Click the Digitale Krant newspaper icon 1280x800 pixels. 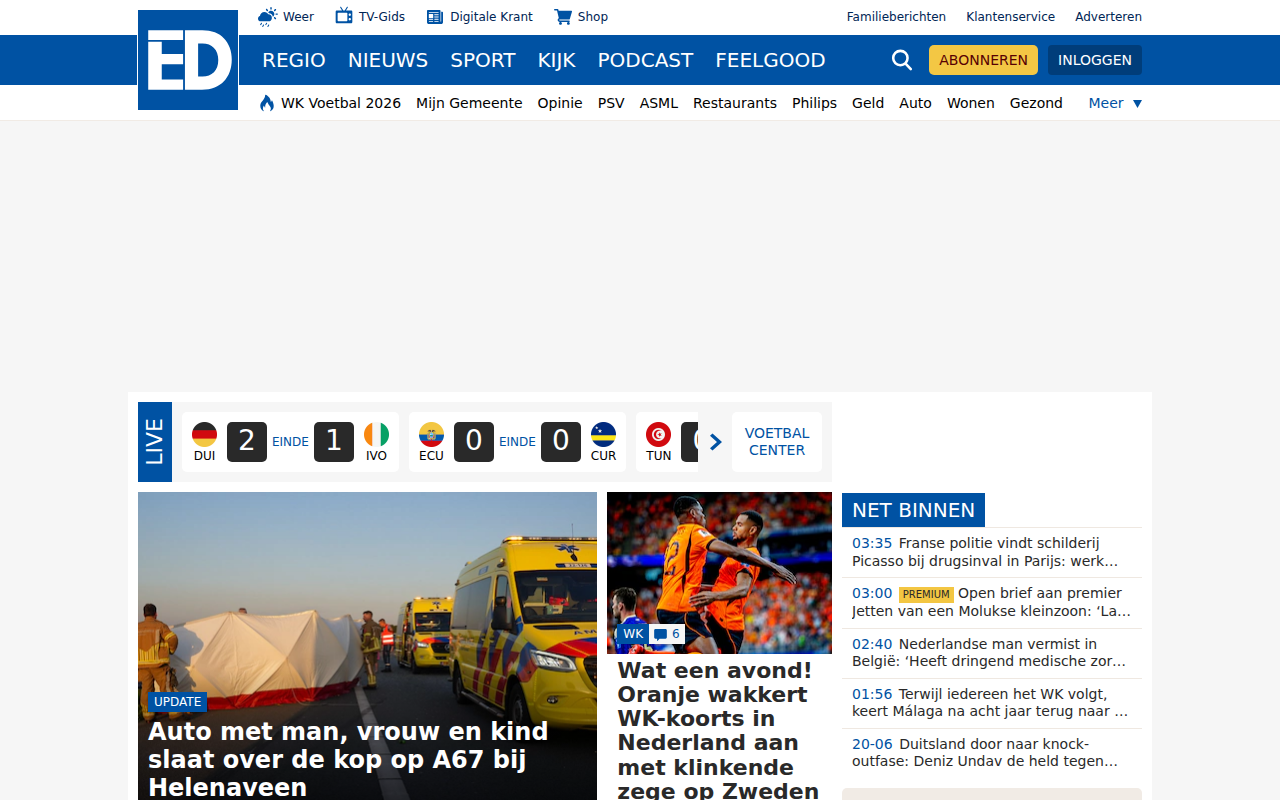coord(435,17)
